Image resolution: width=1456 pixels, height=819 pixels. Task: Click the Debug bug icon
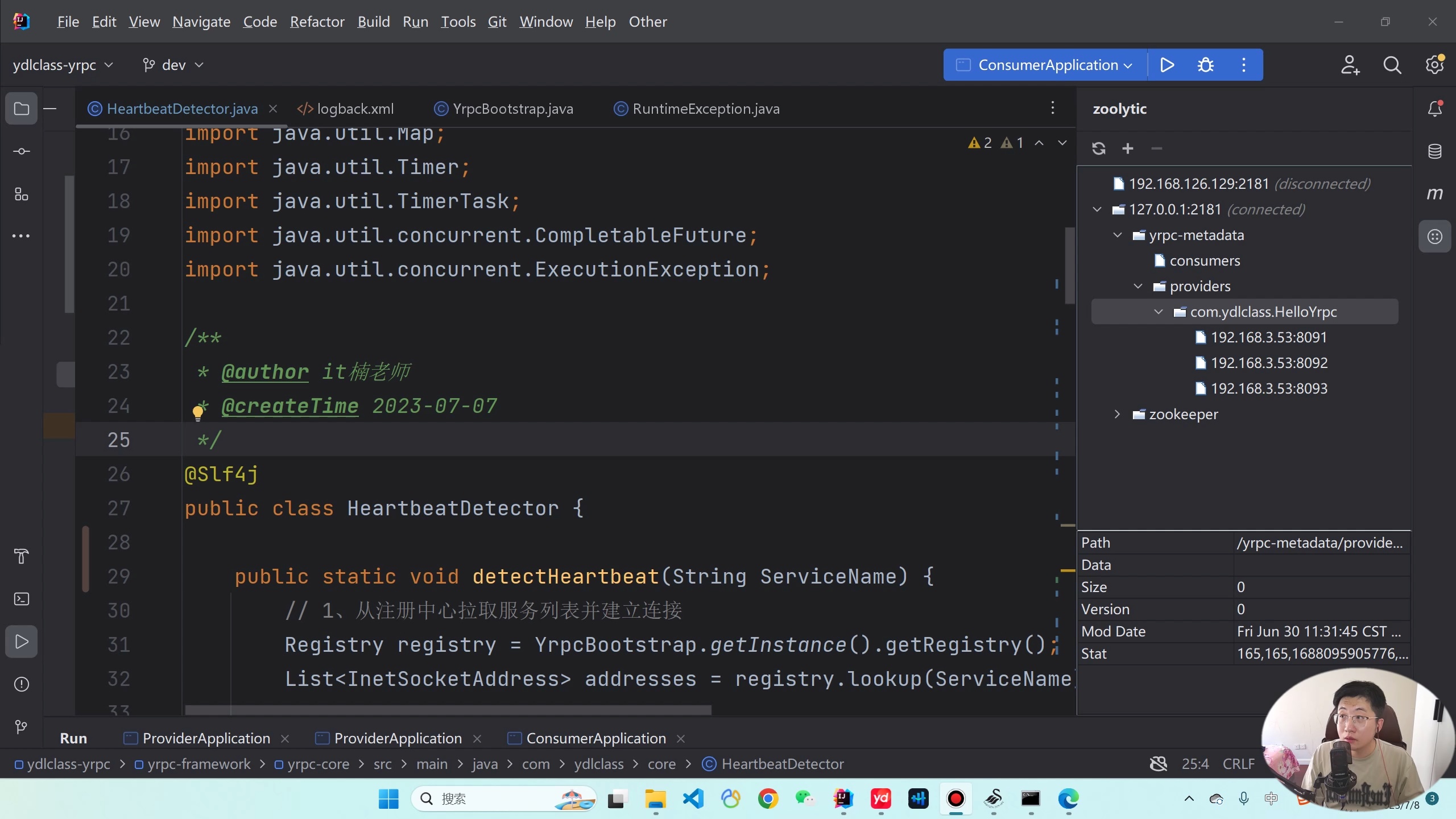(1205, 65)
